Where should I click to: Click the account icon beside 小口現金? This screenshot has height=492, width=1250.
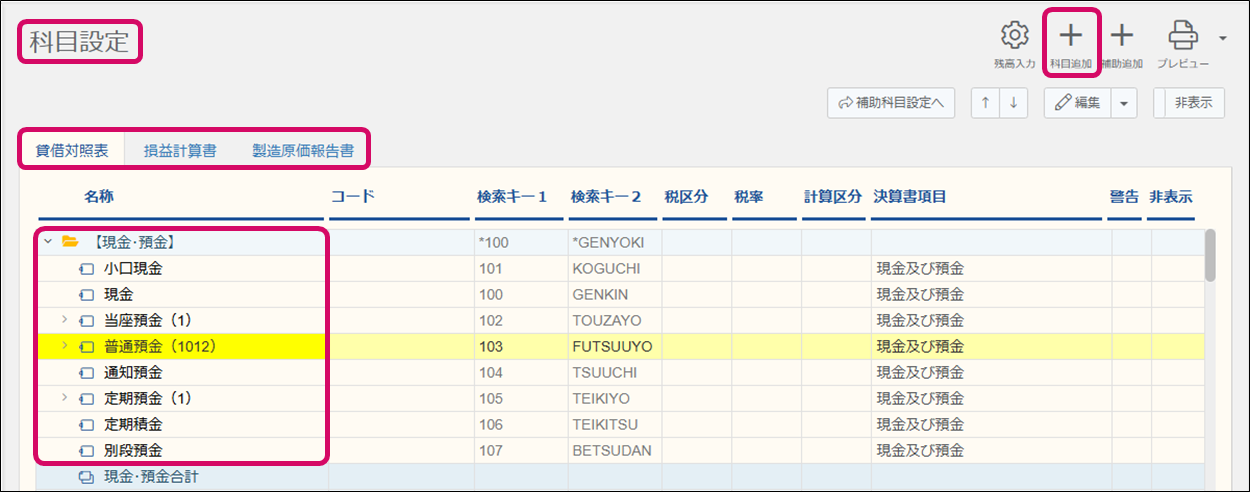pos(87,269)
